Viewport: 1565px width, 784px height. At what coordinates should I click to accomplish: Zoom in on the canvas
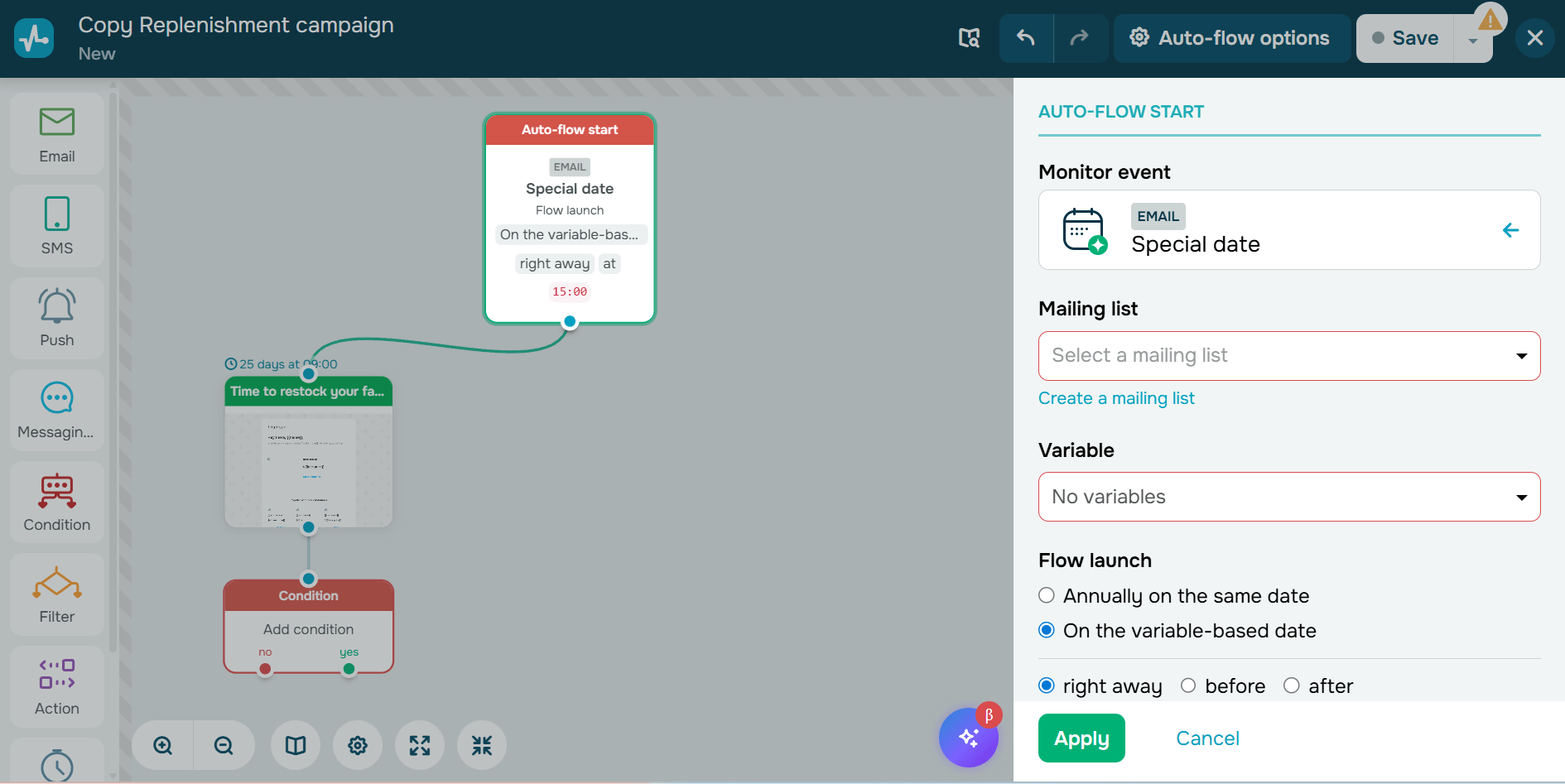point(163,745)
